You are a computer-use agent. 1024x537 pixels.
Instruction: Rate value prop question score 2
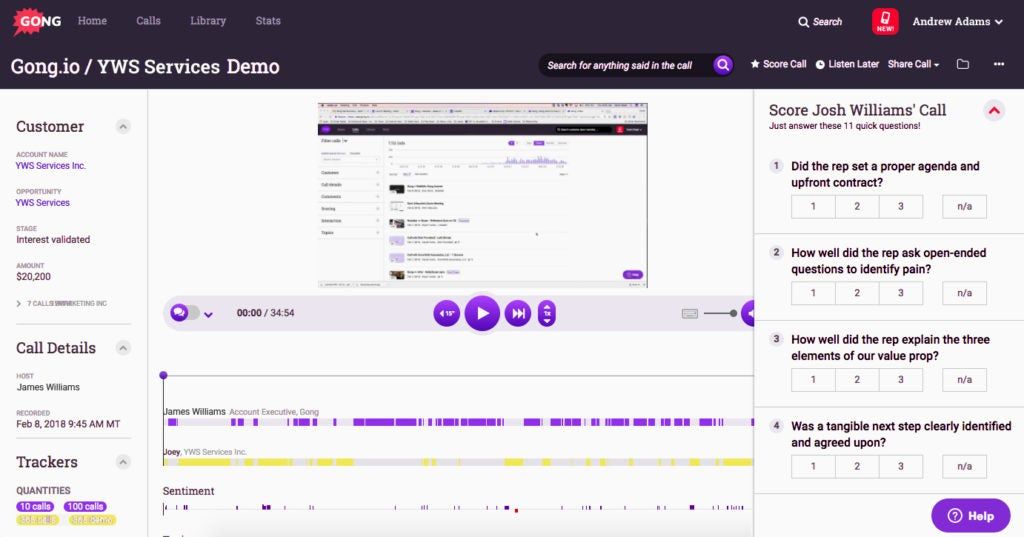tap(857, 380)
